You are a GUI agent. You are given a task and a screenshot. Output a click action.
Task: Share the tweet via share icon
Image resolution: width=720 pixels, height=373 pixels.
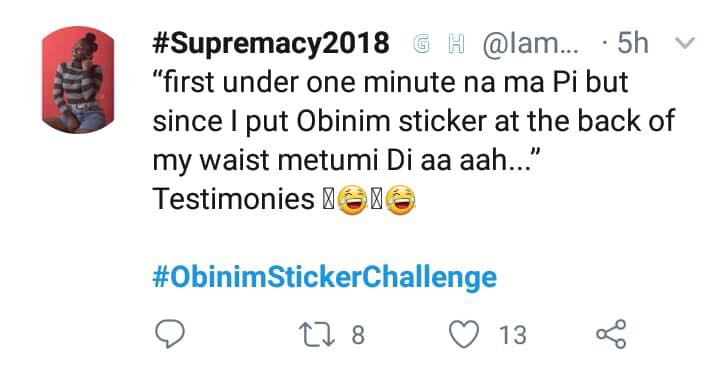click(x=611, y=334)
